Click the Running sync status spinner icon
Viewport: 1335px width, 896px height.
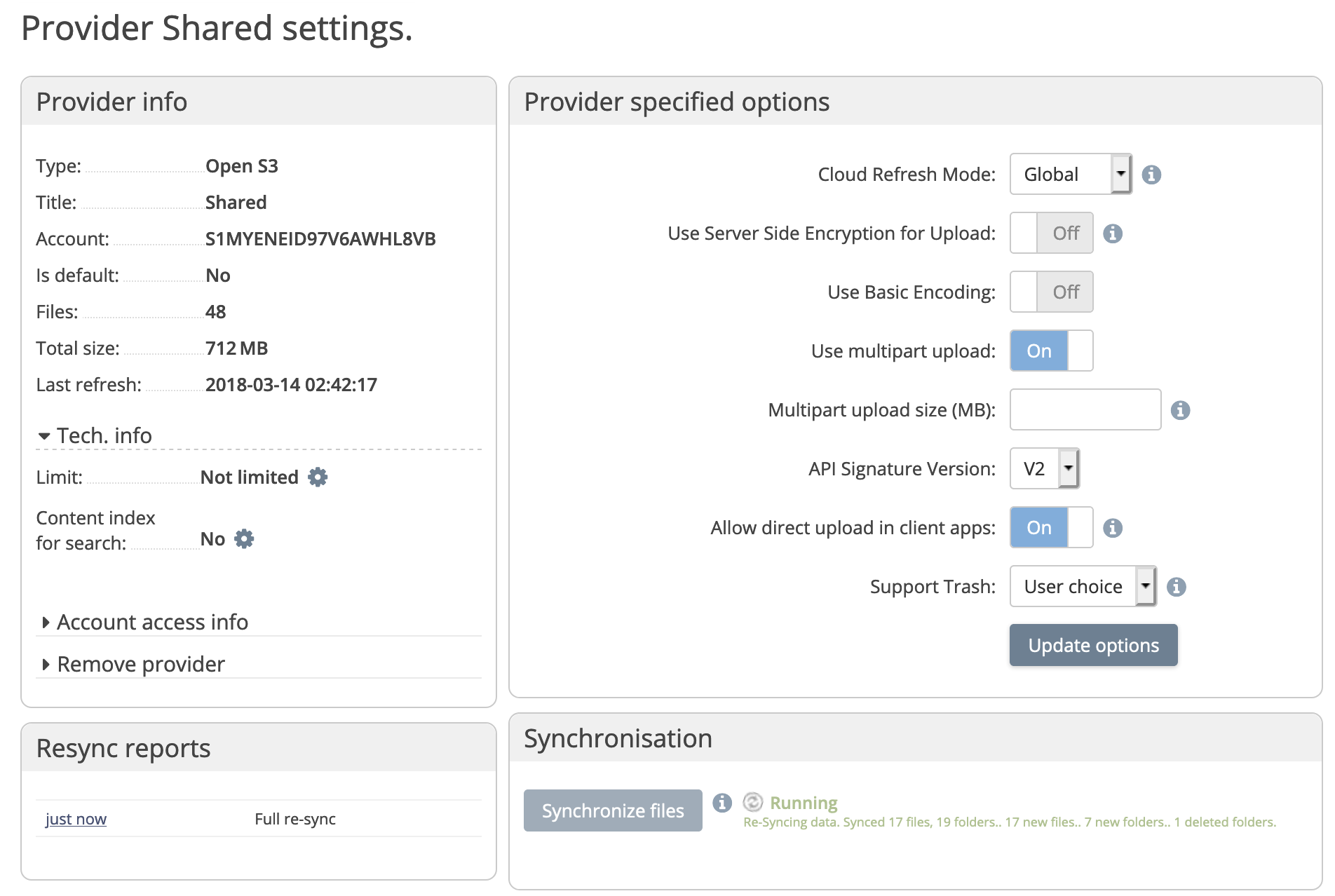click(x=752, y=802)
